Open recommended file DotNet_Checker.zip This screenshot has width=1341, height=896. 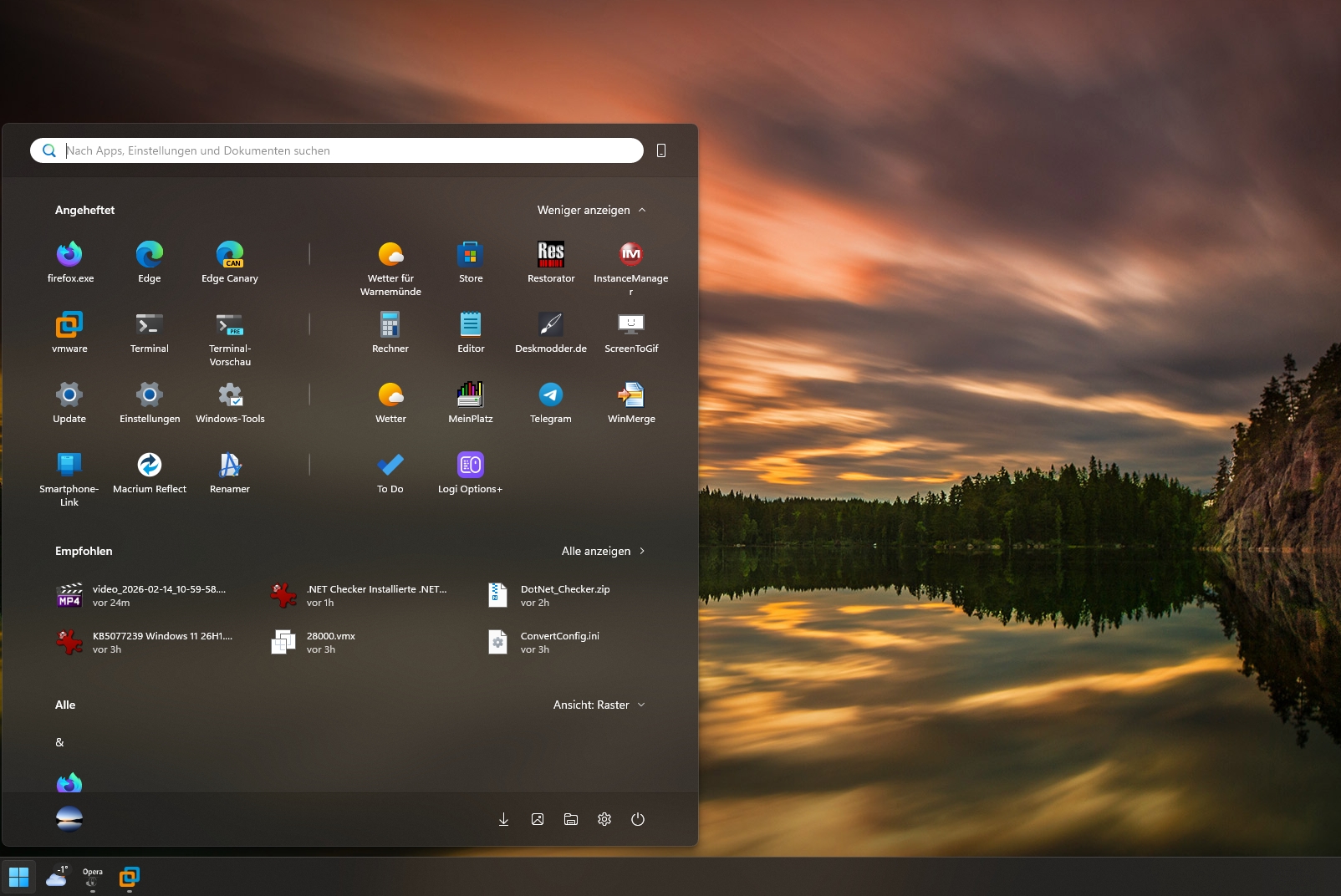(x=564, y=595)
